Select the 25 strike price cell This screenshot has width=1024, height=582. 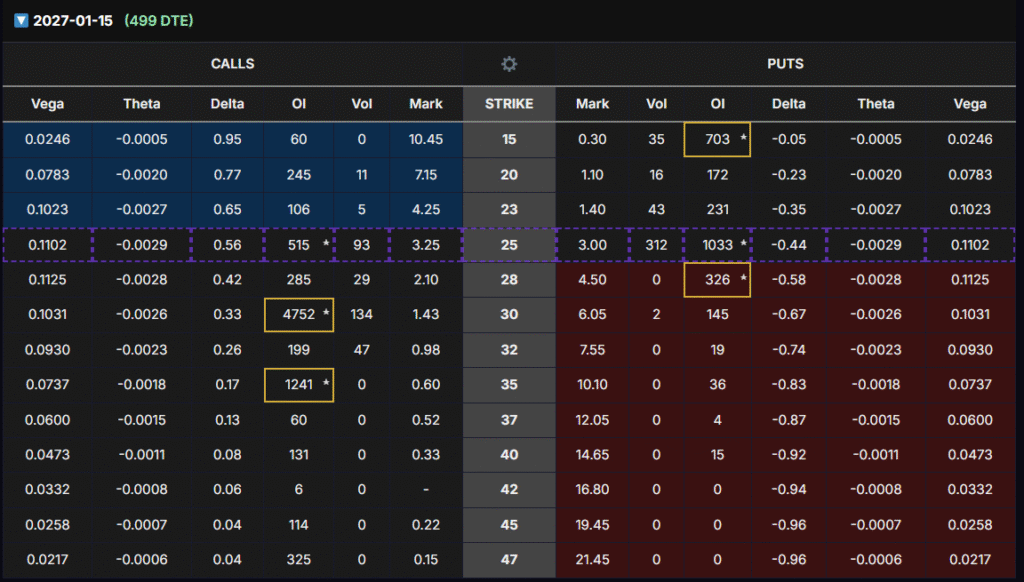pyautogui.click(x=509, y=245)
